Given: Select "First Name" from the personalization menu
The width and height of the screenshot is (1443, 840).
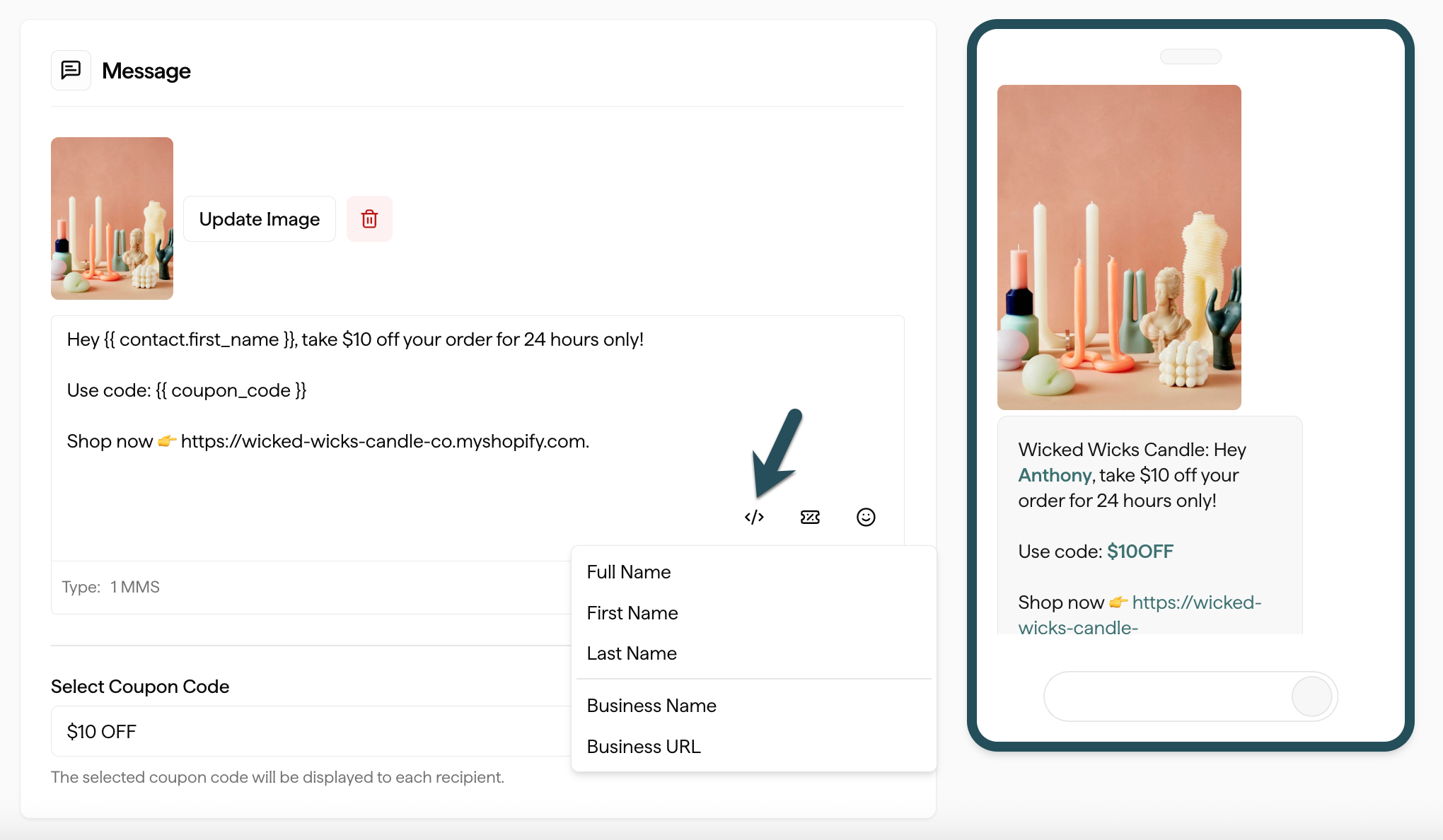Looking at the screenshot, I should coord(632,612).
